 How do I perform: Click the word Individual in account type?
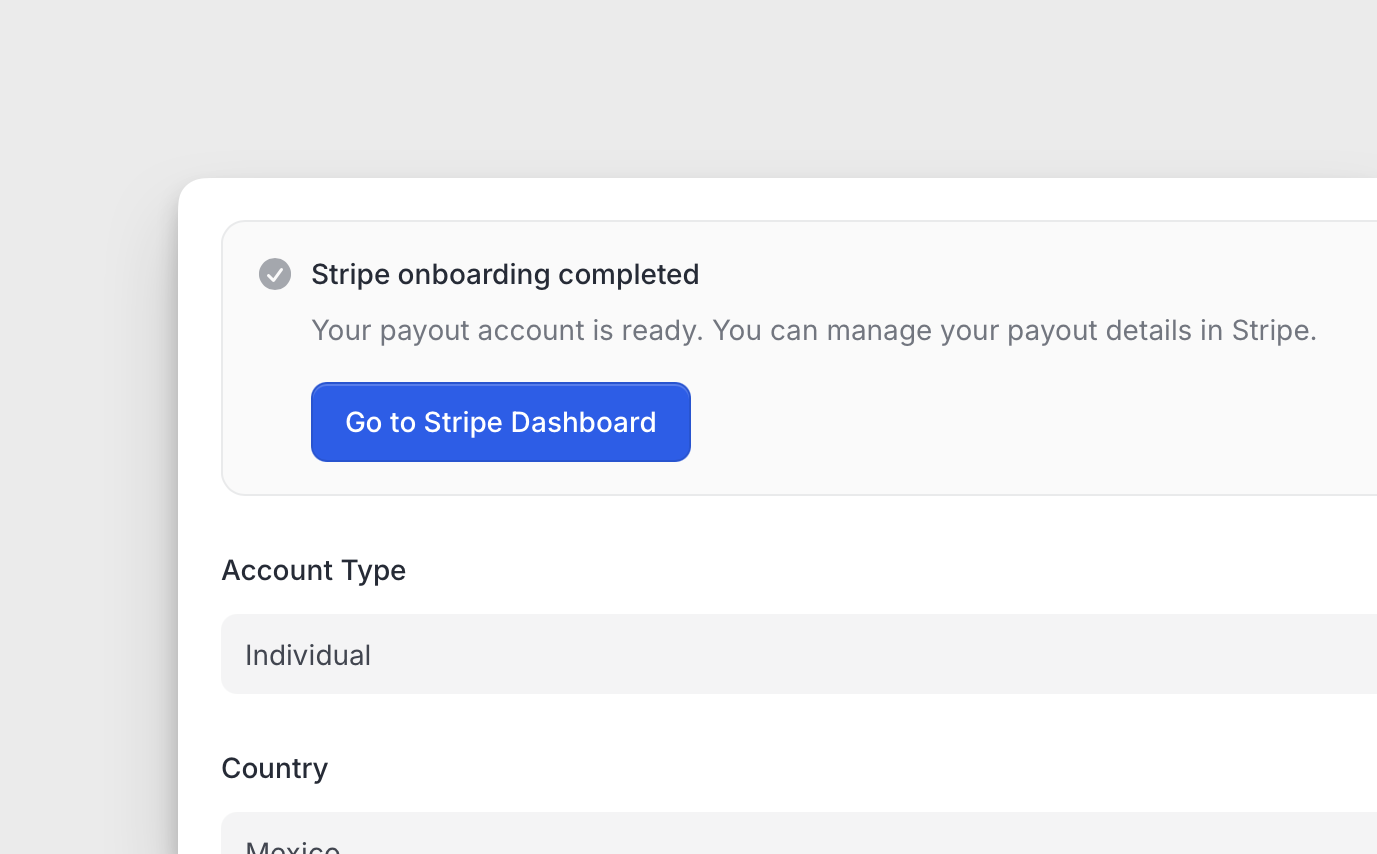point(308,655)
